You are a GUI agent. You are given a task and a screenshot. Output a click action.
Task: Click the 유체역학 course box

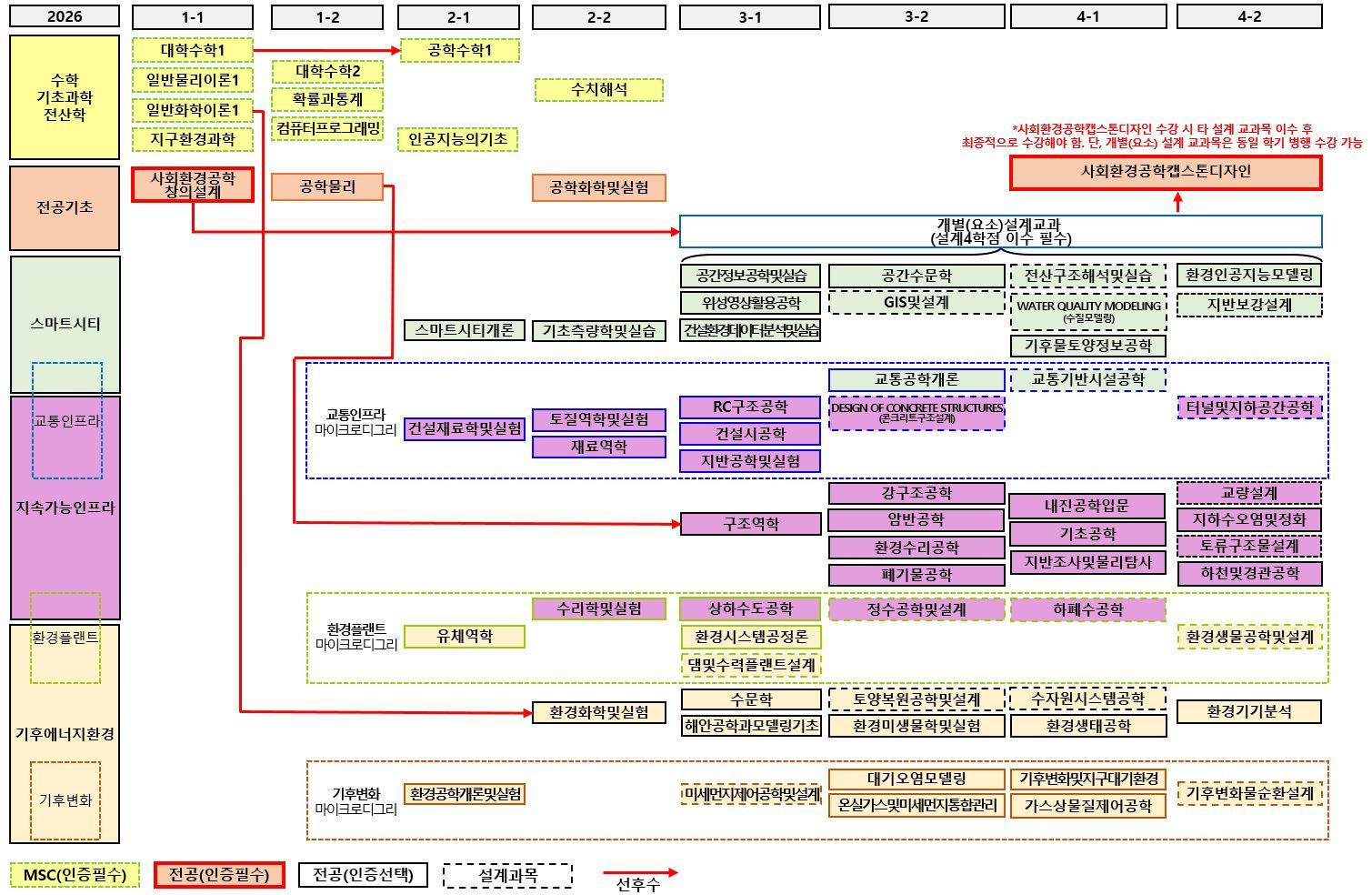(465, 637)
